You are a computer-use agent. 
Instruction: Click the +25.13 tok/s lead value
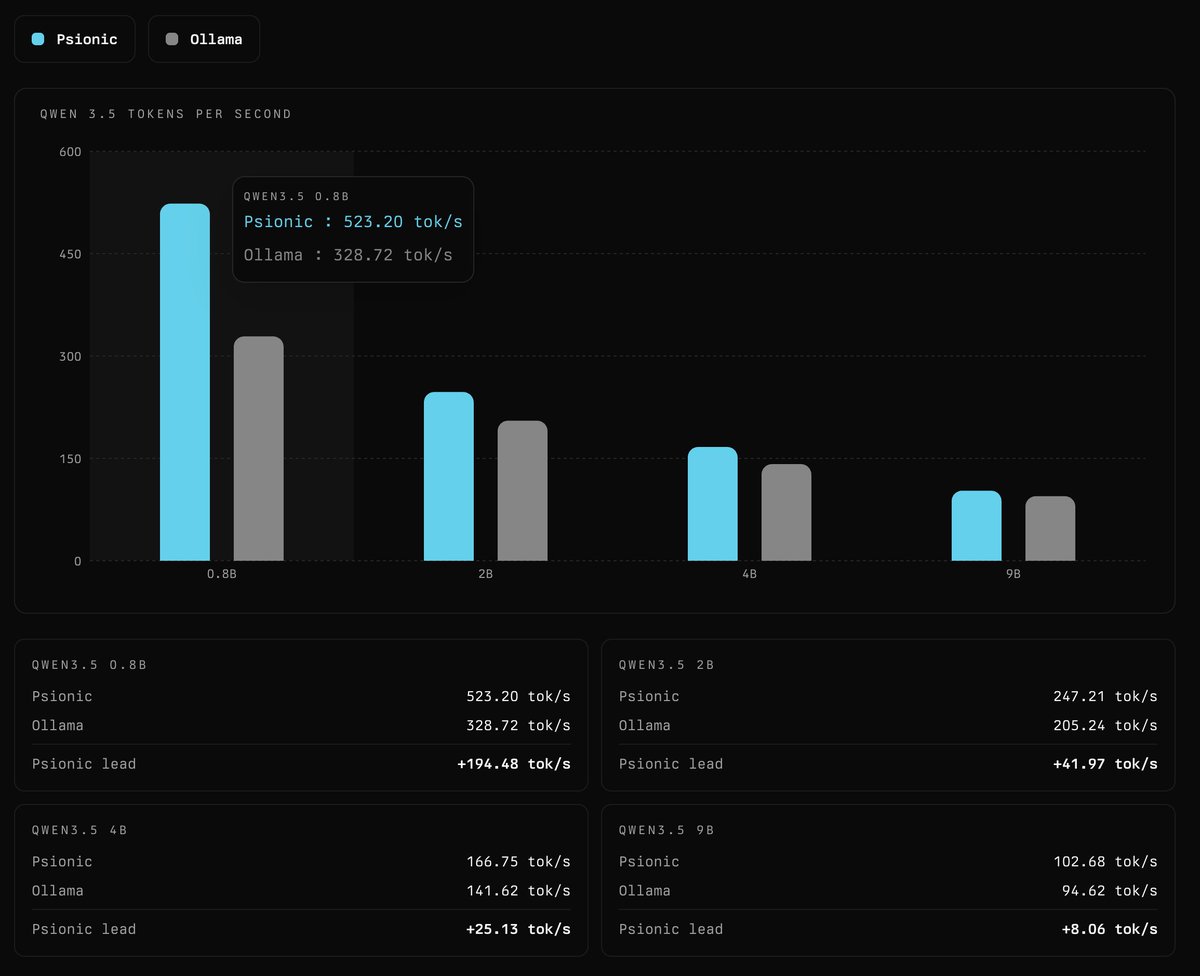coord(519,929)
